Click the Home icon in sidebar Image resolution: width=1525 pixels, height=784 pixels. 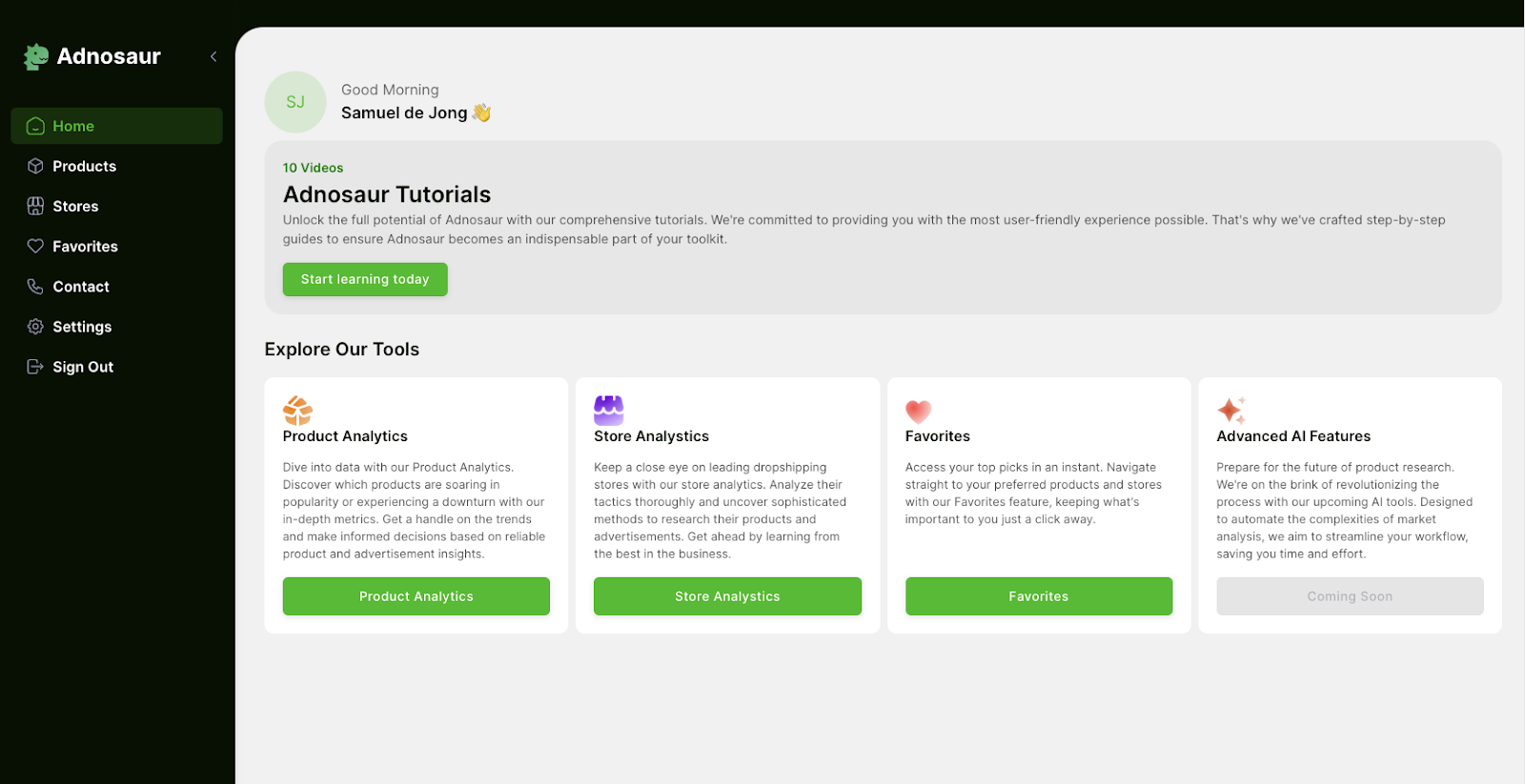(x=35, y=126)
